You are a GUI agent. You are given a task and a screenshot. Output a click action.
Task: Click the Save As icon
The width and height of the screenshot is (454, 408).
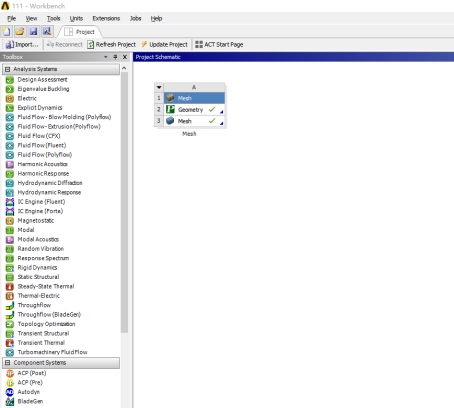[x=47, y=32]
